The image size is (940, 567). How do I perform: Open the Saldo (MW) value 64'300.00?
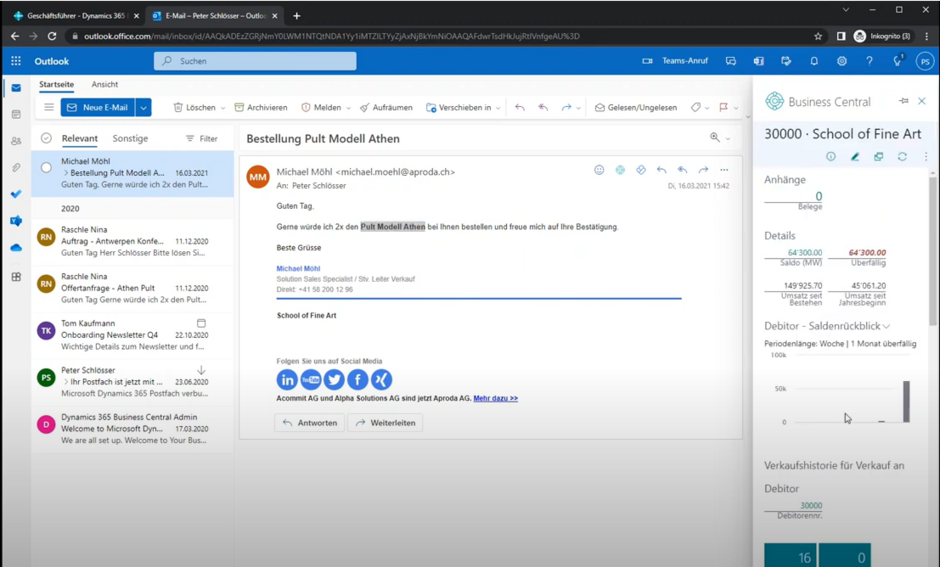pos(805,252)
